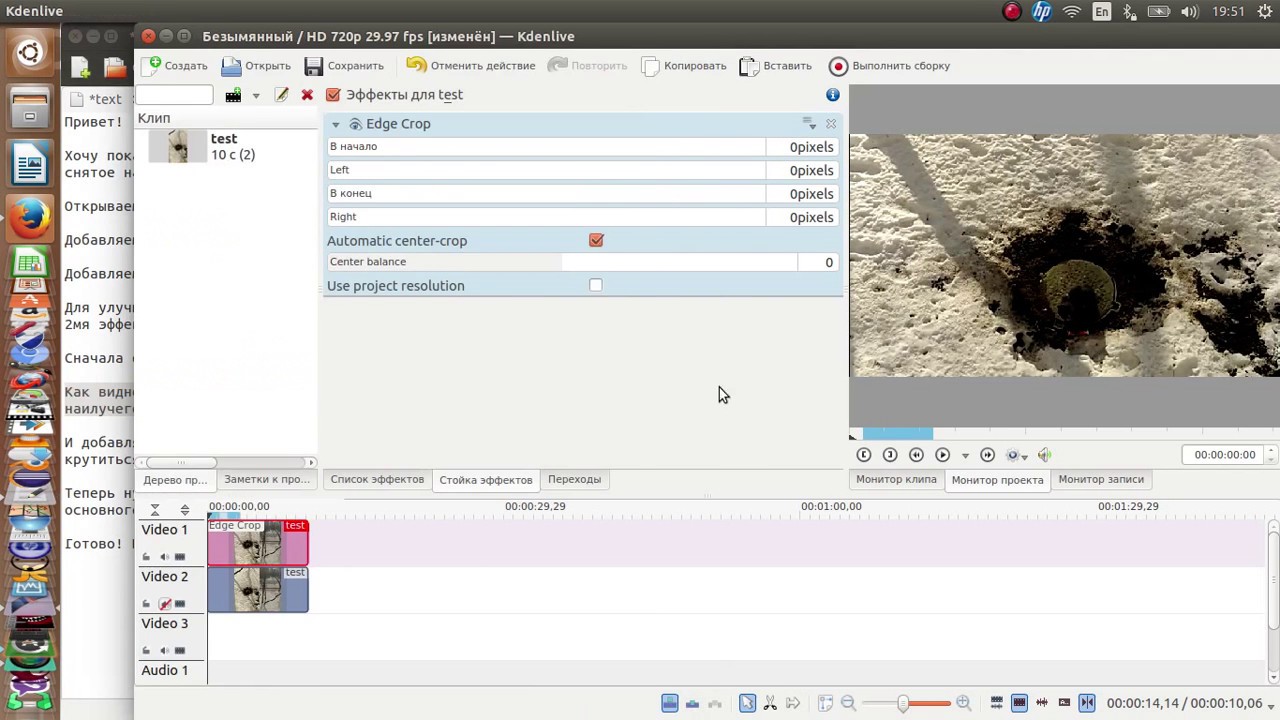
Task: Click the timeline zoom slider
Action: click(x=905, y=703)
